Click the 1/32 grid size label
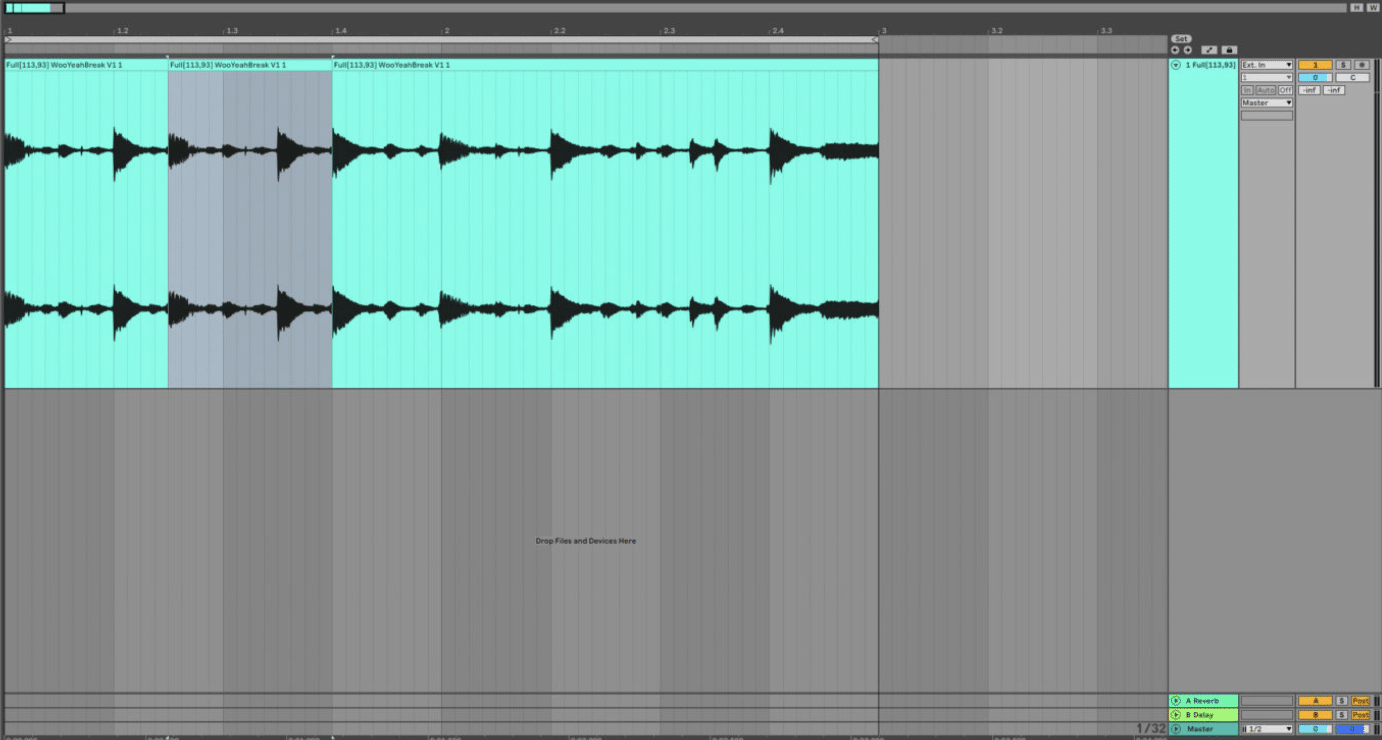1382x740 pixels. click(x=1150, y=728)
